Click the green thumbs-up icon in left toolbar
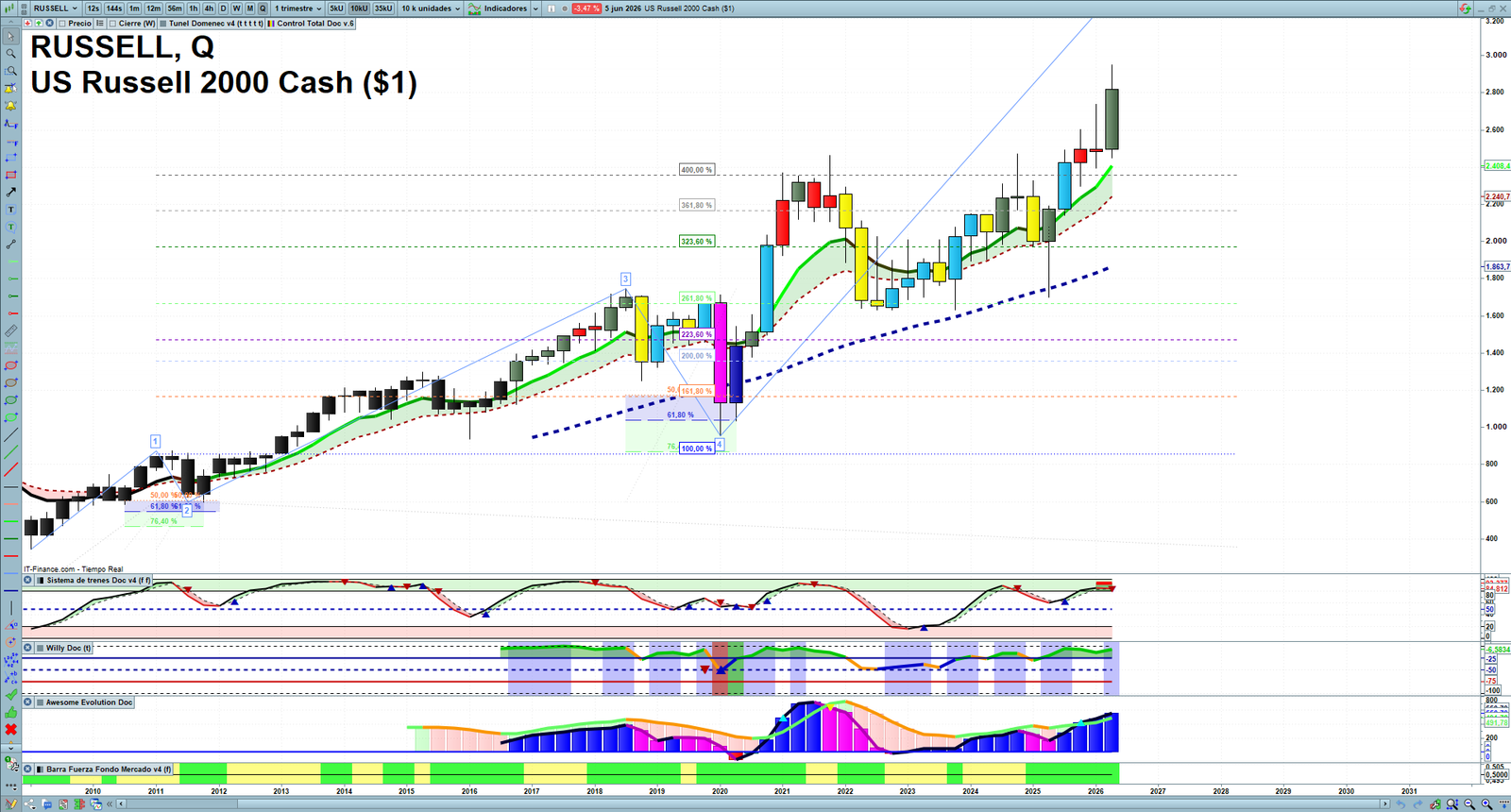 click(10, 713)
